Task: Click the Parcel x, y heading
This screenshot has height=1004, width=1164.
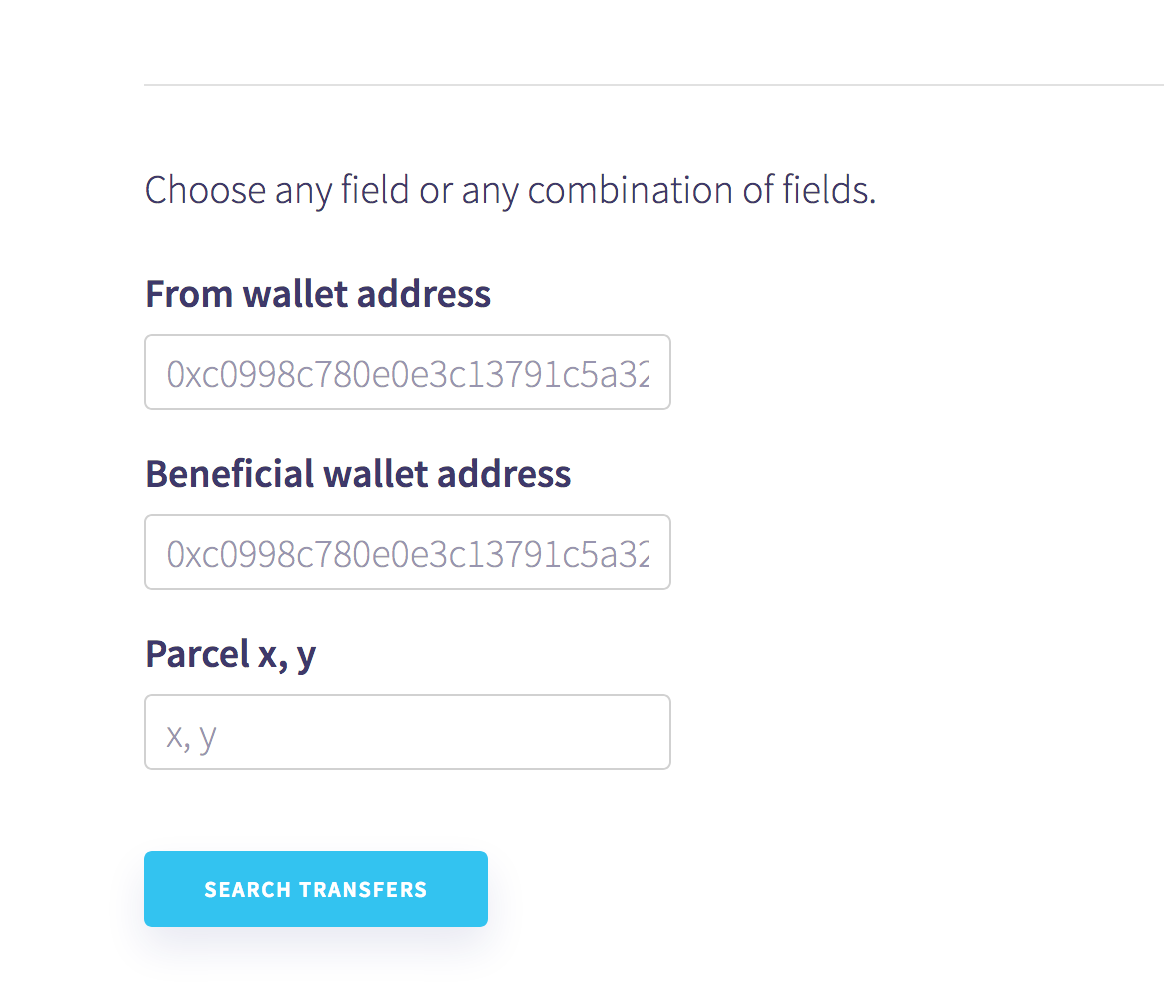Action: tap(230, 653)
